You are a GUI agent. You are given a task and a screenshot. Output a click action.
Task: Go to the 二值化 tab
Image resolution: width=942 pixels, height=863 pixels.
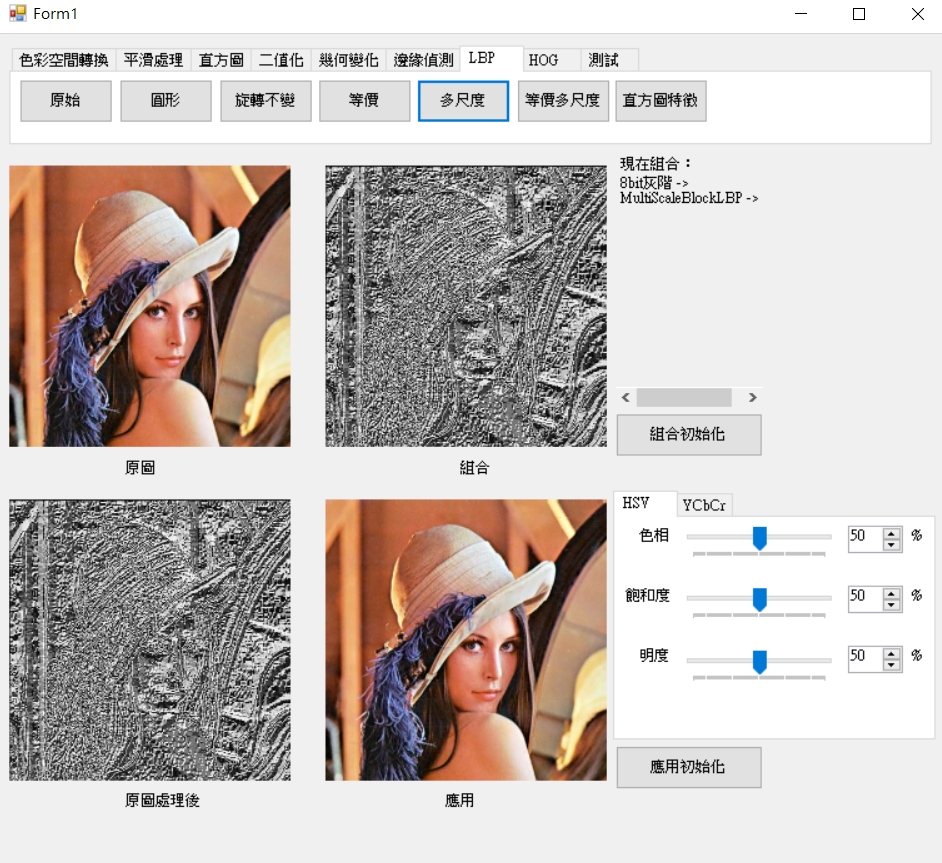coord(281,60)
